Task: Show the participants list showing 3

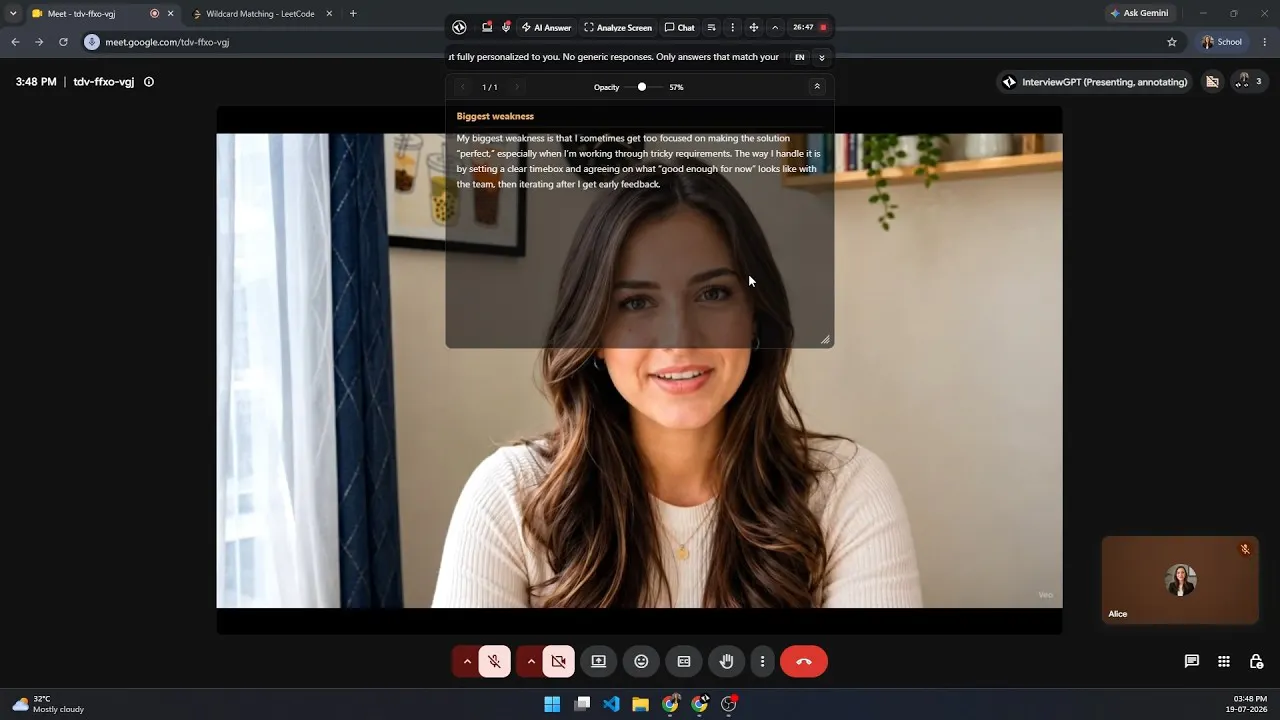Action: (1247, 82)
